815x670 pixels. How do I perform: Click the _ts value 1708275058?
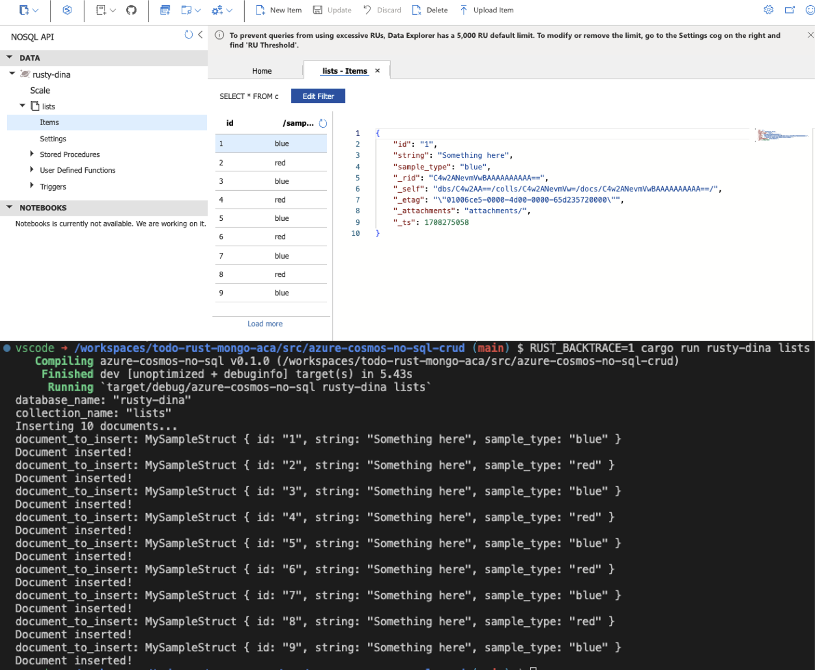coord(446,222)
